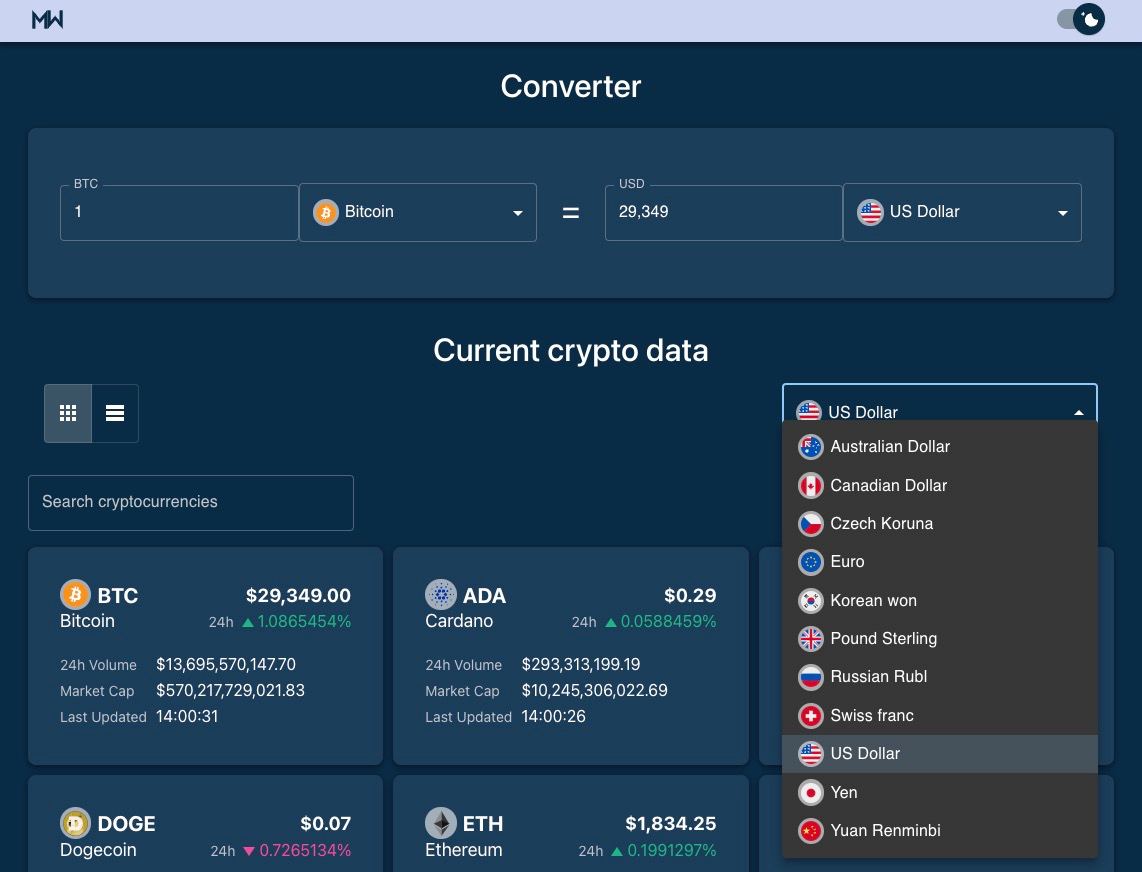
Task: Switch to list view
Action: pos(115,413)
